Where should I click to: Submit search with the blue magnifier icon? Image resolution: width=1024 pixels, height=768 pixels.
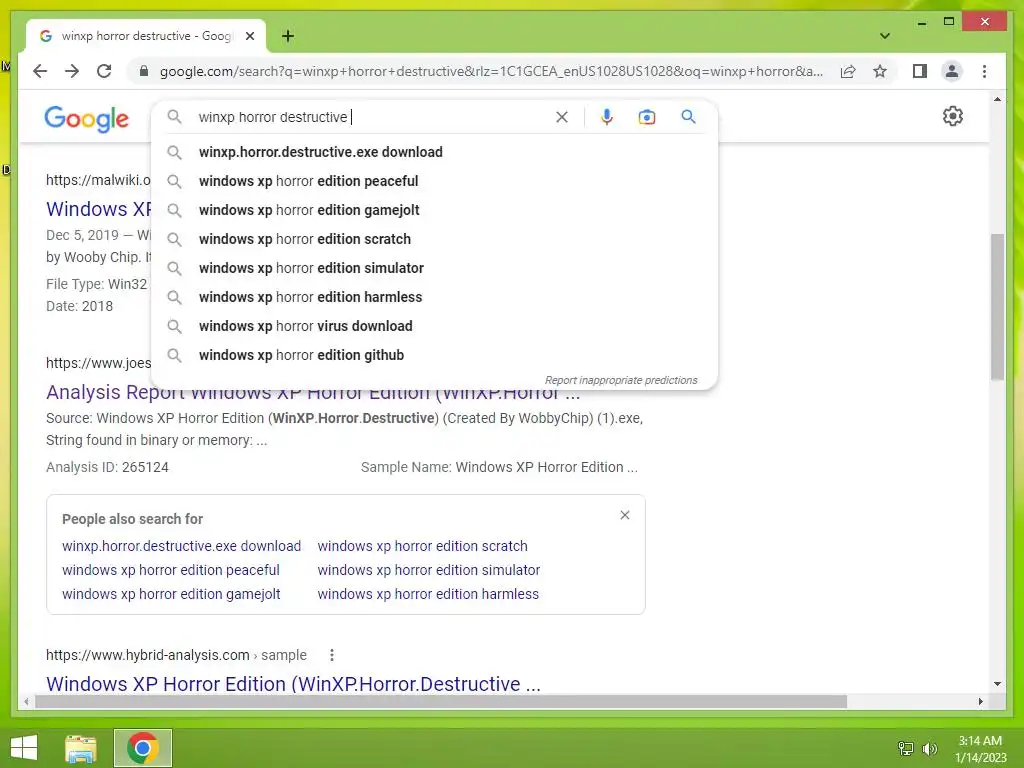tap(688, 116)
